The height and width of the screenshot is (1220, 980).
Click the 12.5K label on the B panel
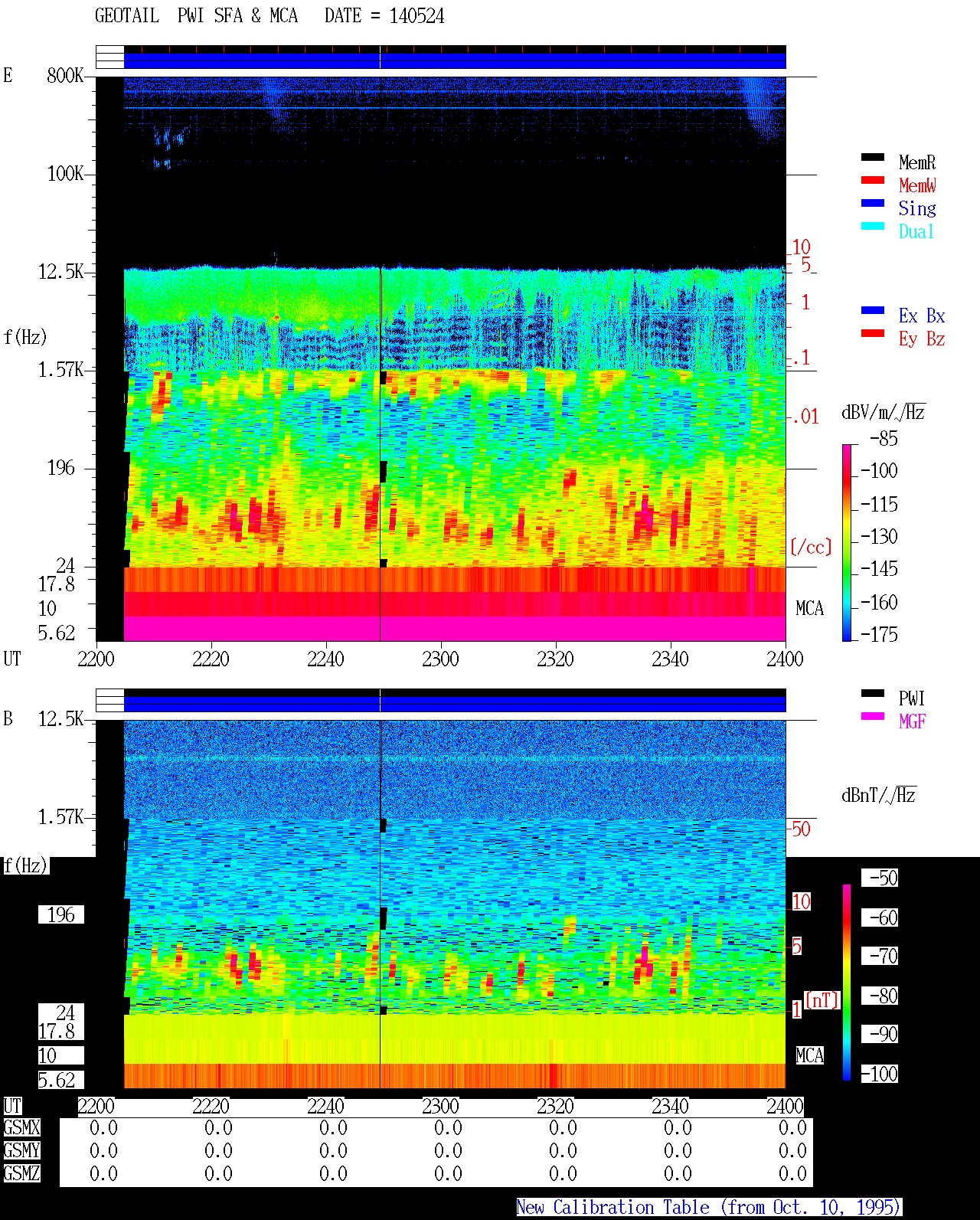[61, 718]
